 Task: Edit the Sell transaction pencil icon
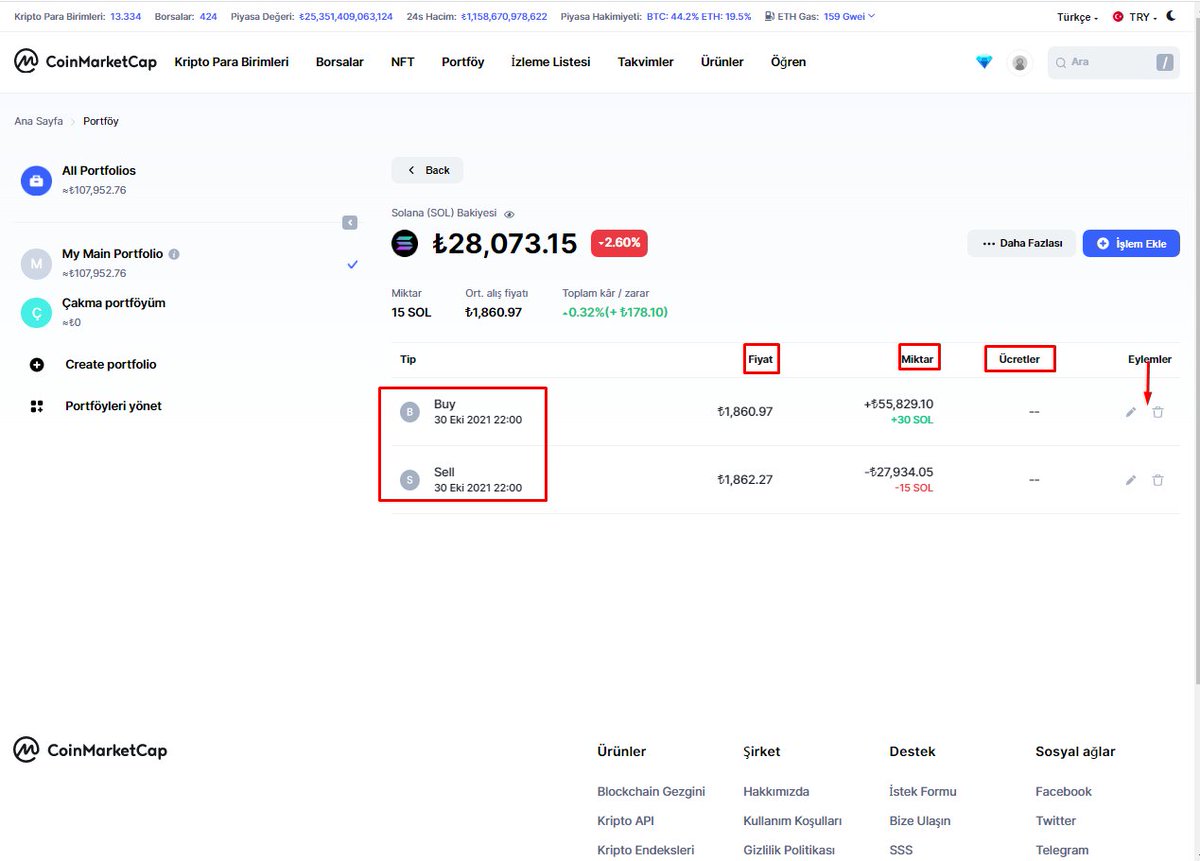[x=1131, y=480]
